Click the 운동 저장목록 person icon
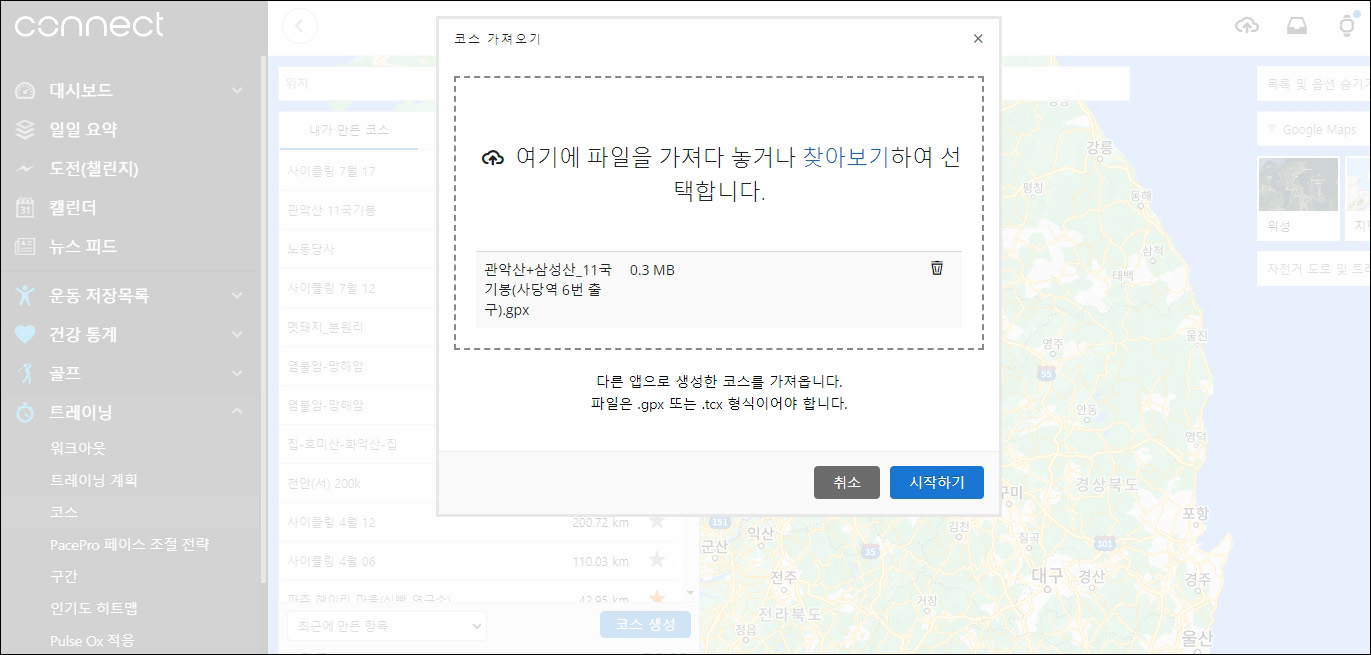Image resolution: width=1371 pixels, height=655 pixels. pyautogui.click(x=26, y=295)
